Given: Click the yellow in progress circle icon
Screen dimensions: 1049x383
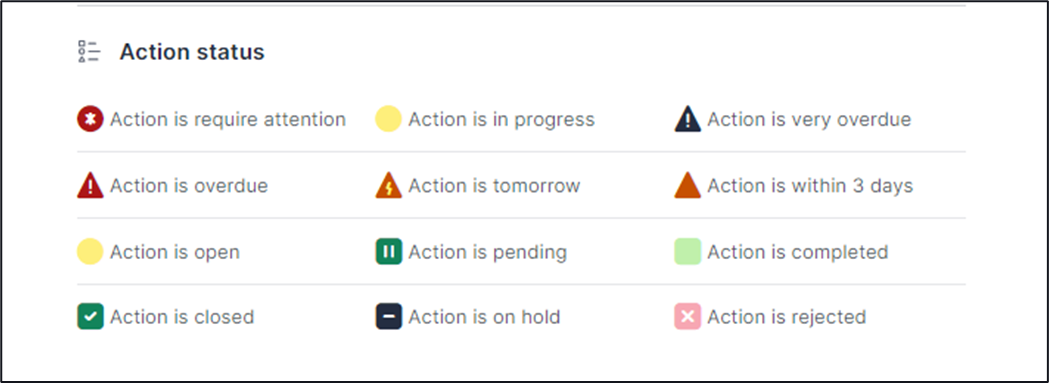Looking at the screenshot, I should tap(389, 119).
